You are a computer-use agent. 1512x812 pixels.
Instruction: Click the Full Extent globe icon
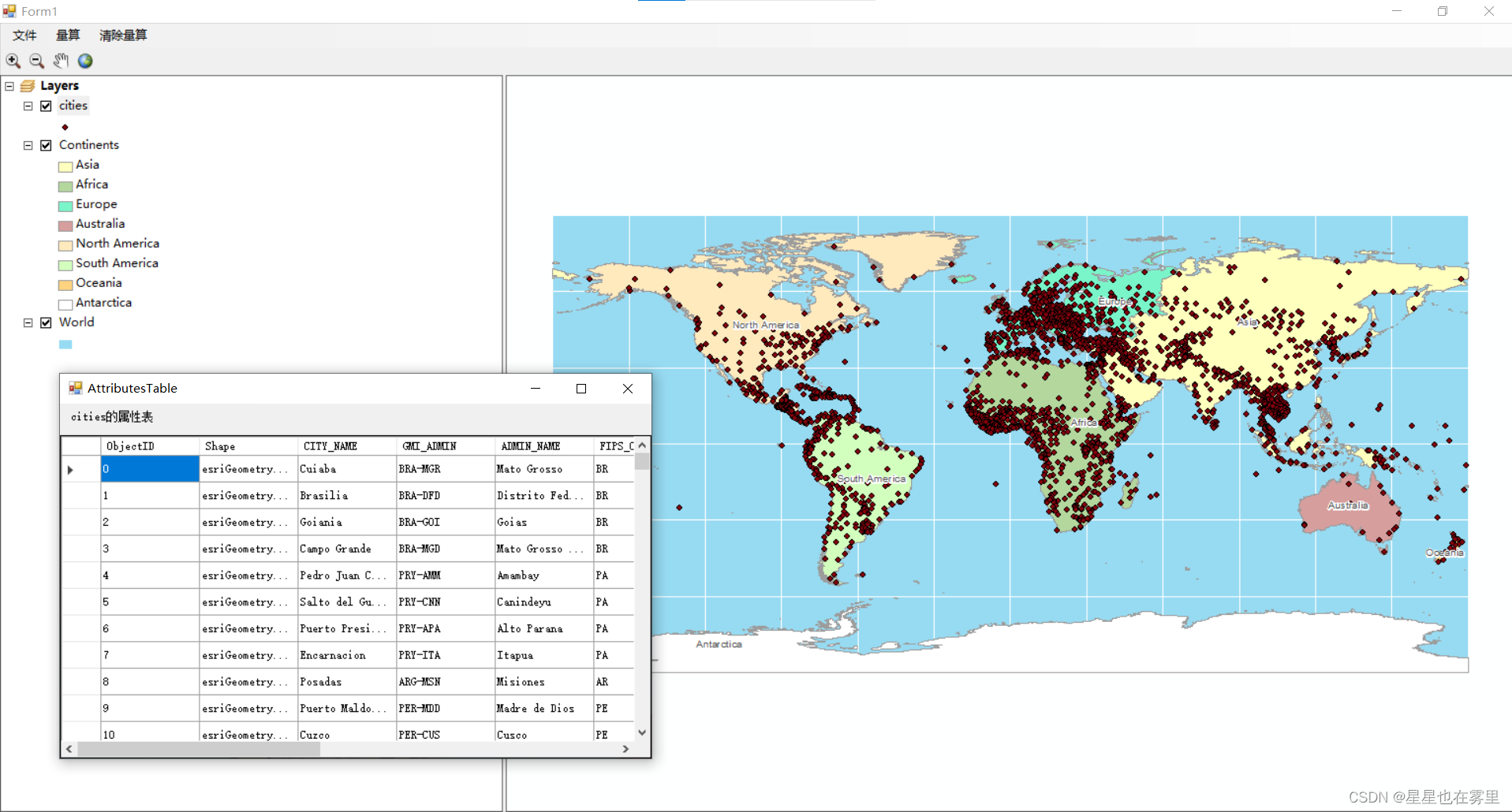tap(85, 61)
